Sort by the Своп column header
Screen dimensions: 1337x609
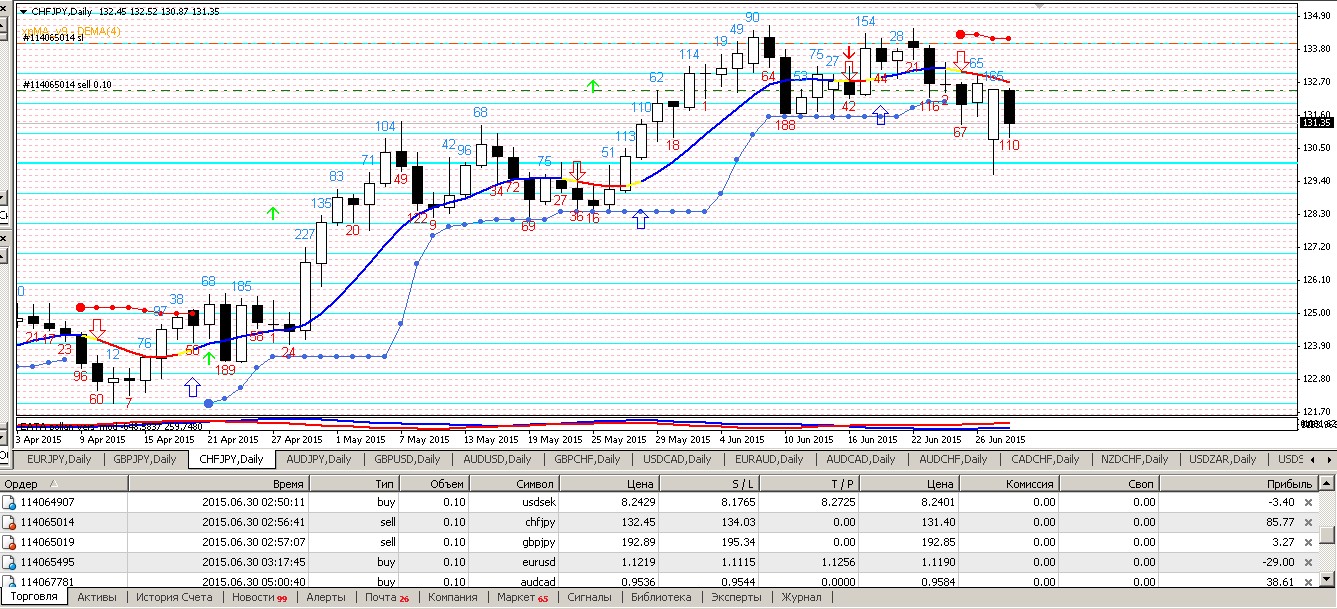(1108, 484)
